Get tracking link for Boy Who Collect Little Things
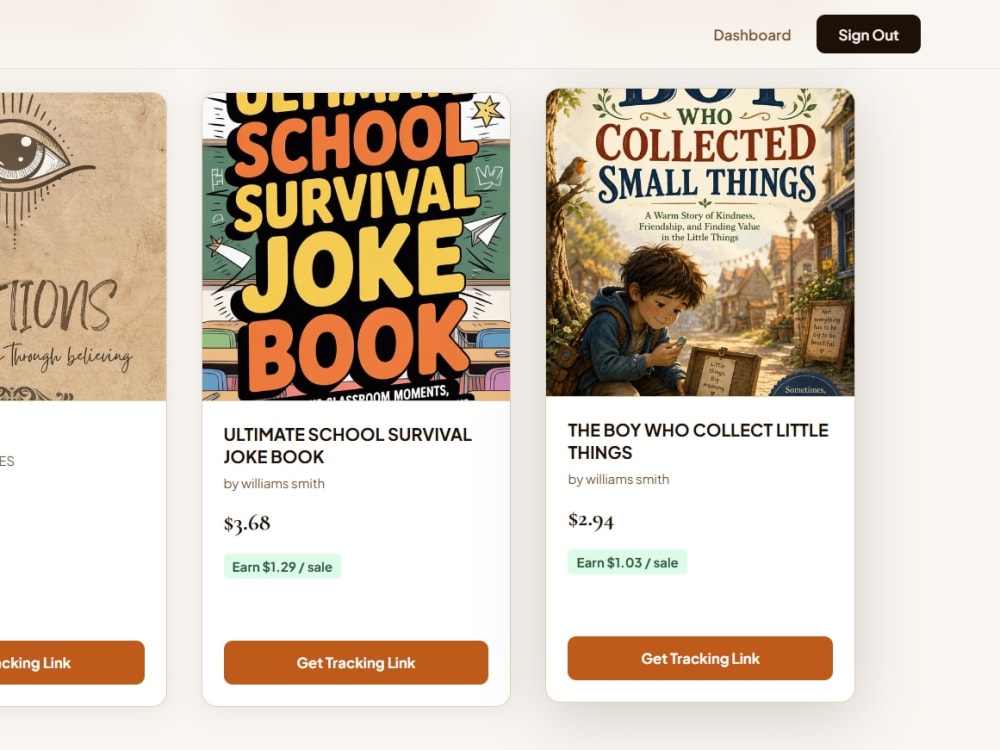Viewport: 1000px width, 750px height. [700, 658]
